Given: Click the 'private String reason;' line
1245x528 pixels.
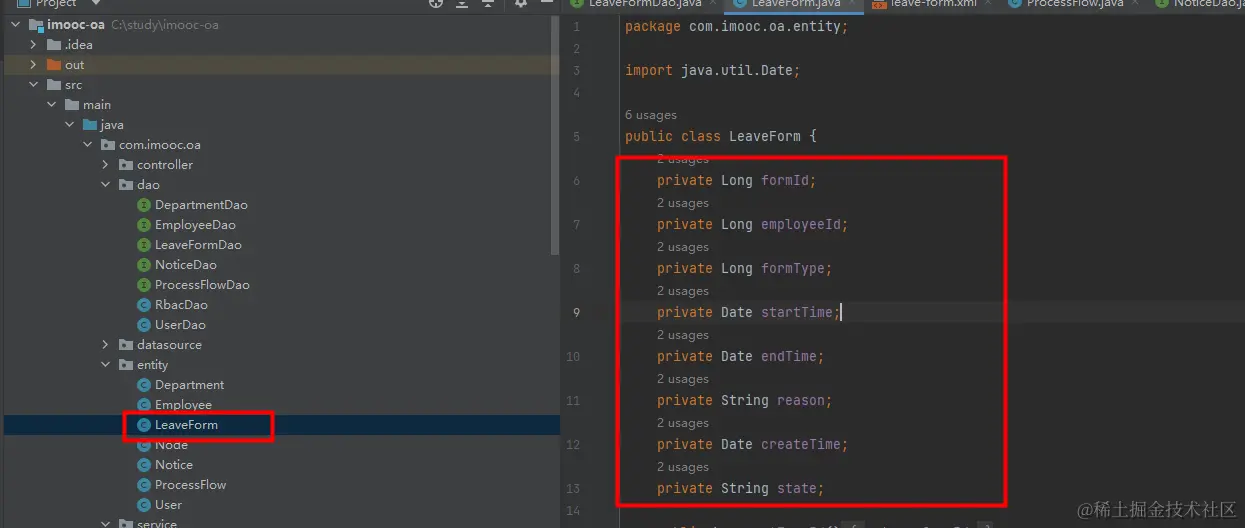Looking at the screenshot, I should [745, 400].
